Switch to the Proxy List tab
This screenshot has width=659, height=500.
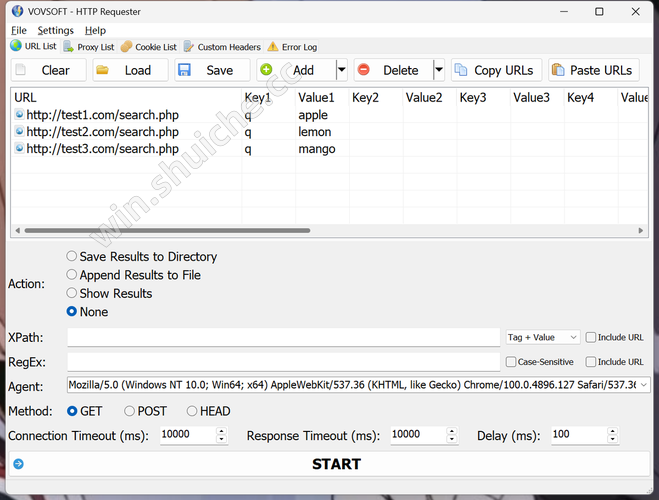click(x=89, y=47)
